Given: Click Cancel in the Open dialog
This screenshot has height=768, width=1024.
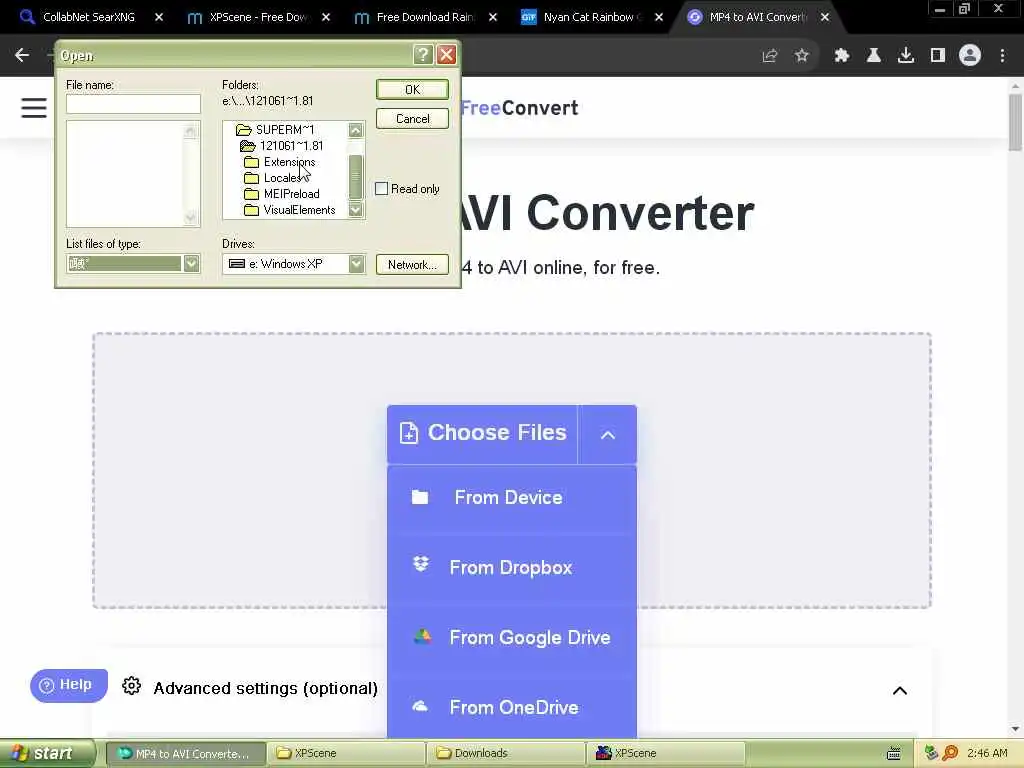Looking at the screenshot, I should pos(412,119).
